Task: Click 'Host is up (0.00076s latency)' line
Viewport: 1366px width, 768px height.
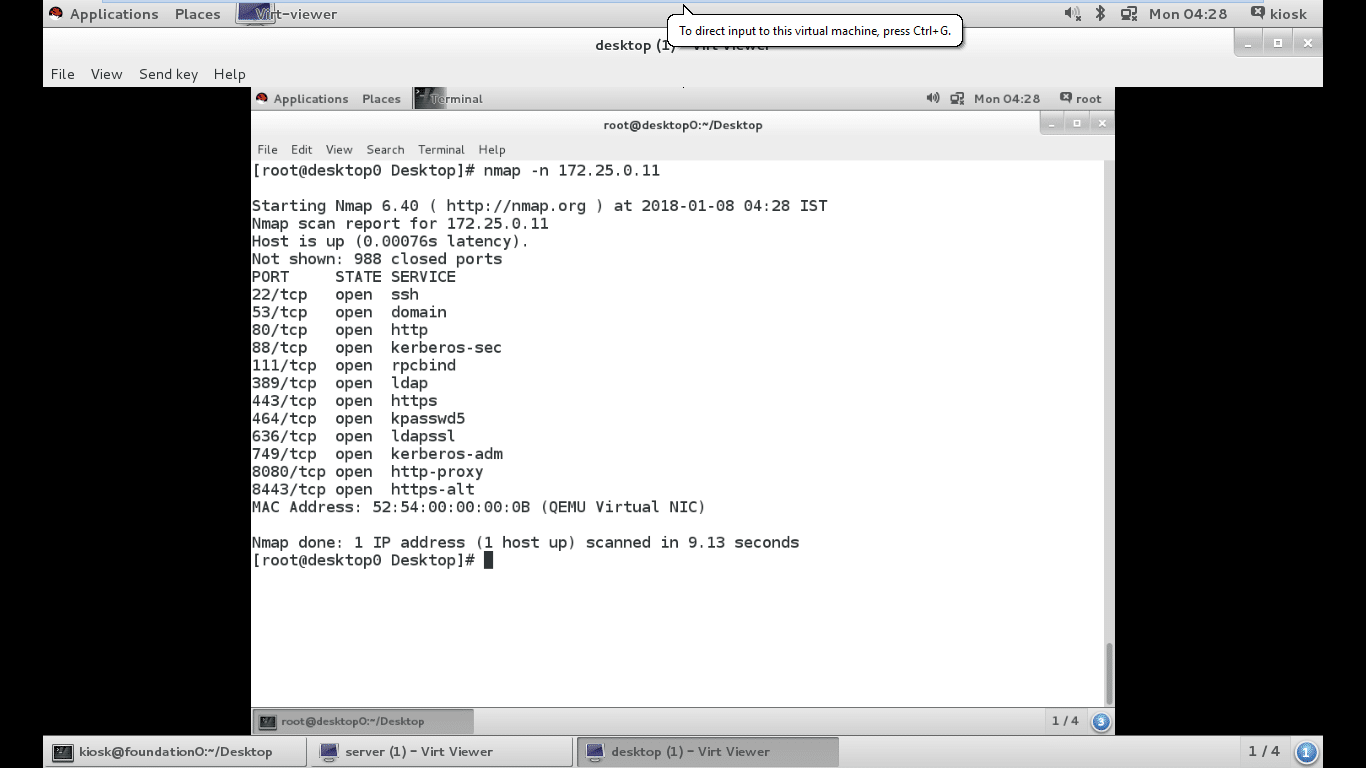Action: (x=390, y=242)
